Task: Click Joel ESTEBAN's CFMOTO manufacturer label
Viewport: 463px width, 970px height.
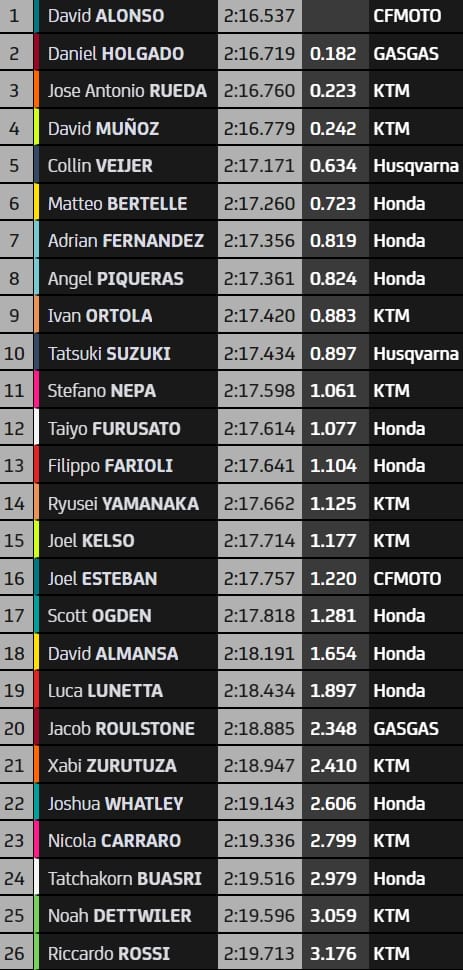Action: coord(407,578)
